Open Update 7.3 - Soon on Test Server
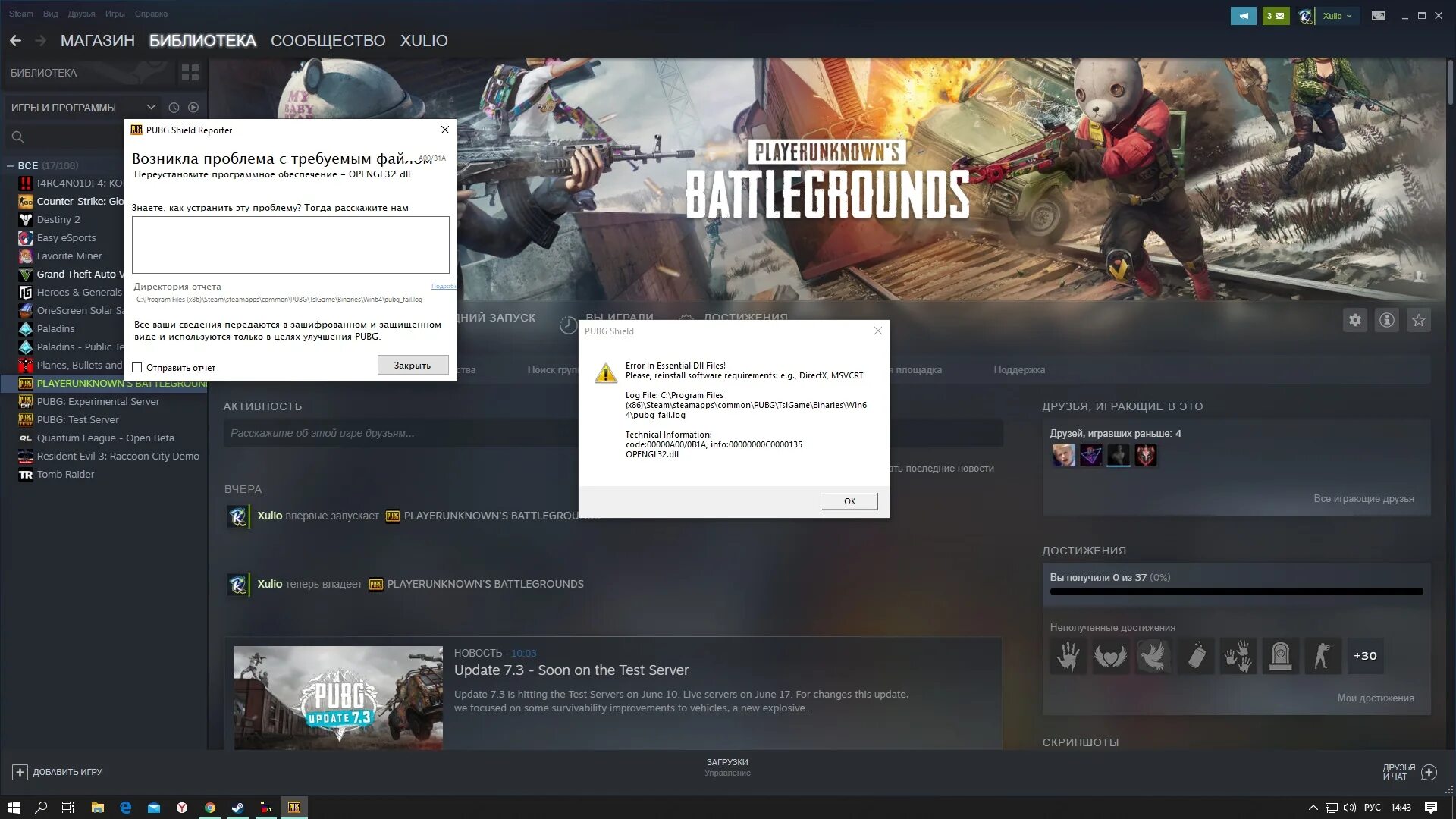Image resolution: width=1456 pixels, height=819 pixels. click(x=571, y=670)
